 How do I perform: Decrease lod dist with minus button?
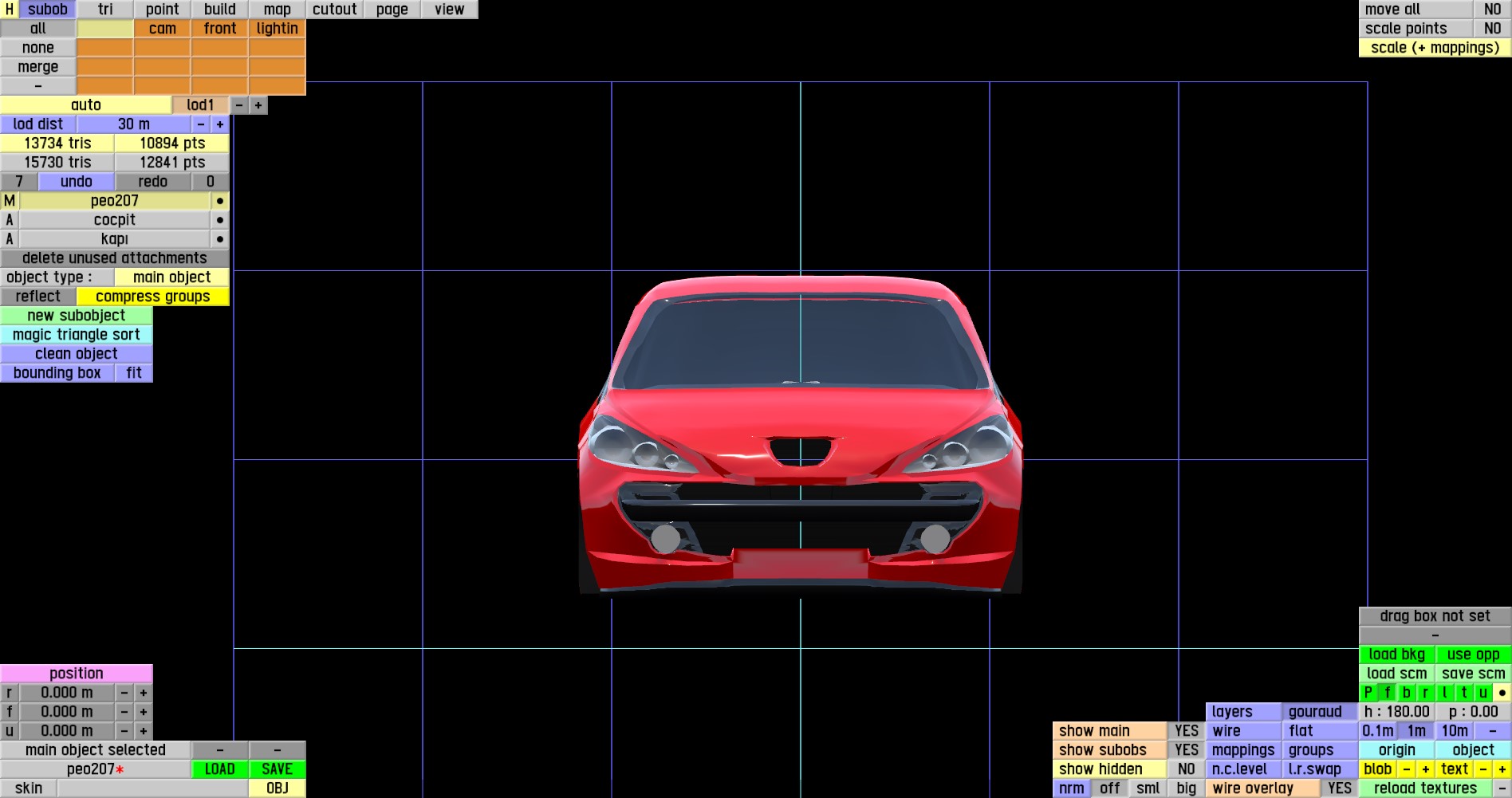coord(201,124)
